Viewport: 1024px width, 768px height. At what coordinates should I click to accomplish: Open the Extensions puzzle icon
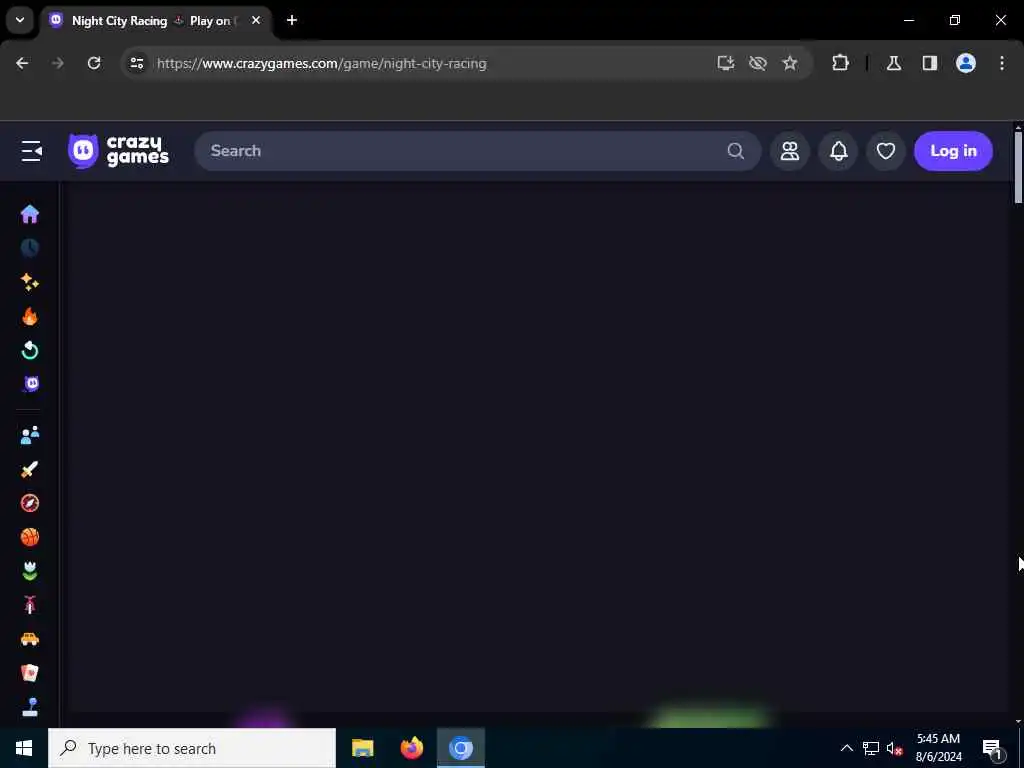pos(840,63)
